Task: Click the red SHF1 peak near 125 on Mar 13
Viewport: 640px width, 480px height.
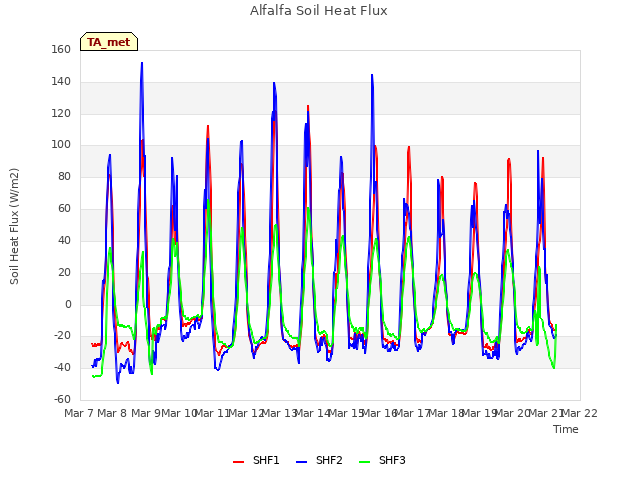Action: (308, 106)
